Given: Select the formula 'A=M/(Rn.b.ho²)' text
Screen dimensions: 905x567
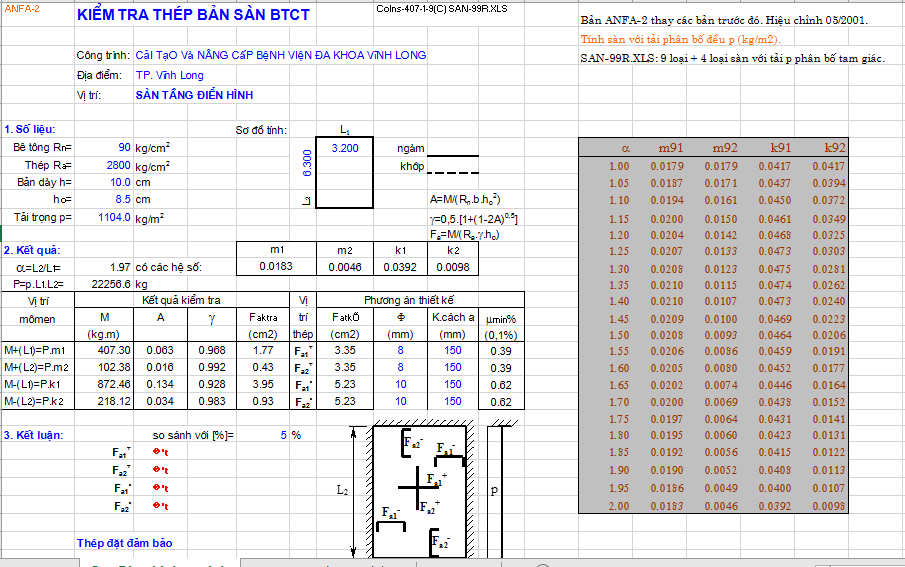Looking at the screenshot, I should click(465, 200).
